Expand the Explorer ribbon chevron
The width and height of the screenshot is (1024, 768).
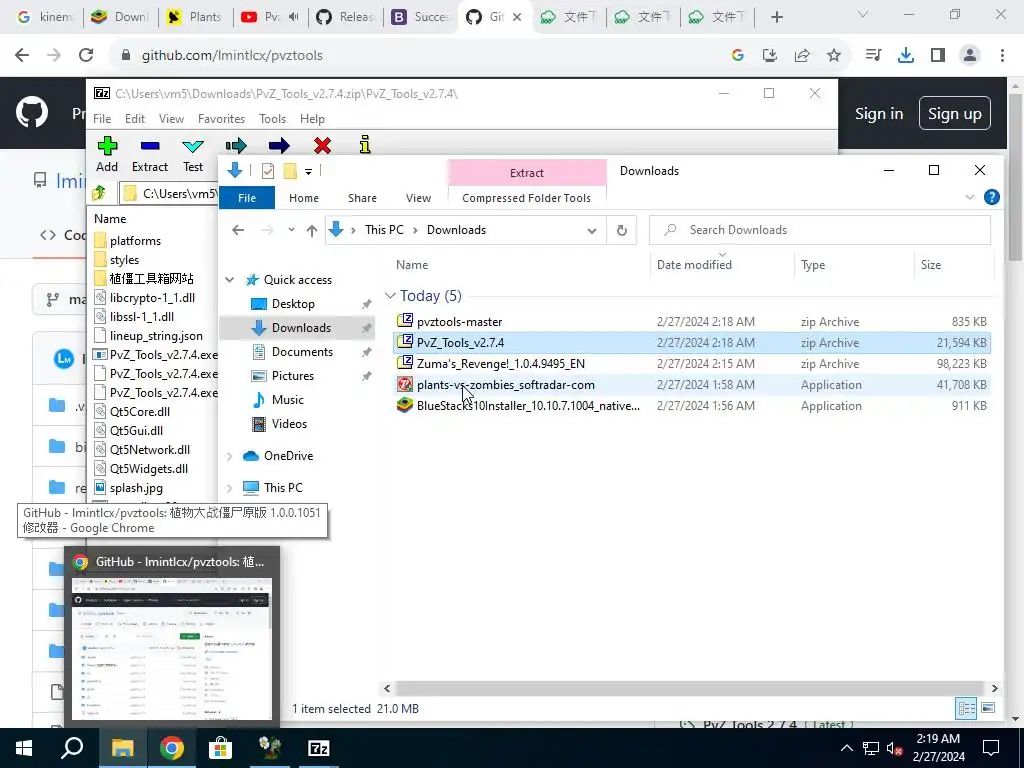pos(969,197)
